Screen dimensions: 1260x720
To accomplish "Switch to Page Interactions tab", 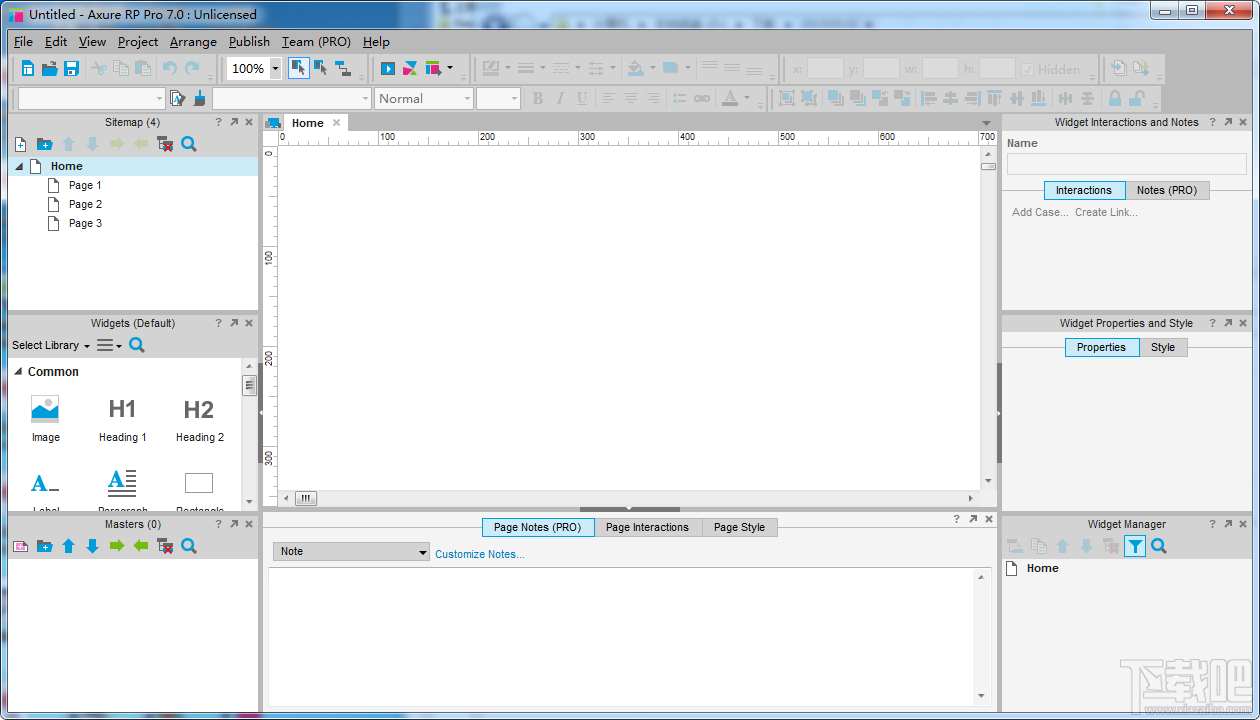I will 647,527.
